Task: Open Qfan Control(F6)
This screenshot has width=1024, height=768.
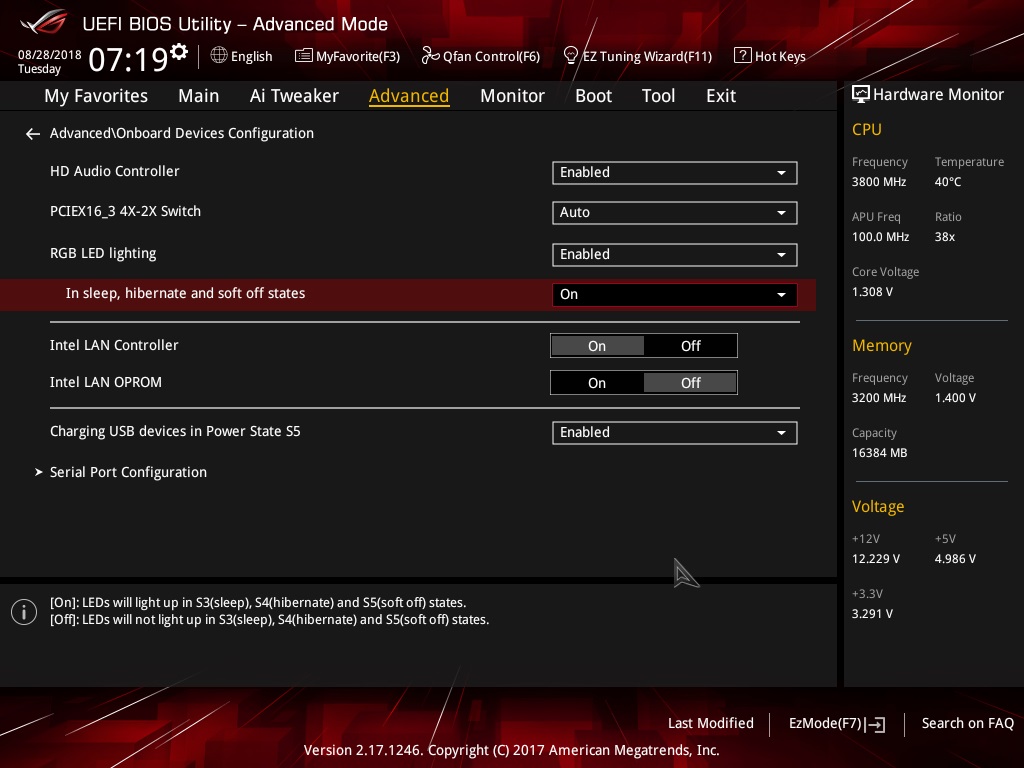Action: tap(481, 56)
